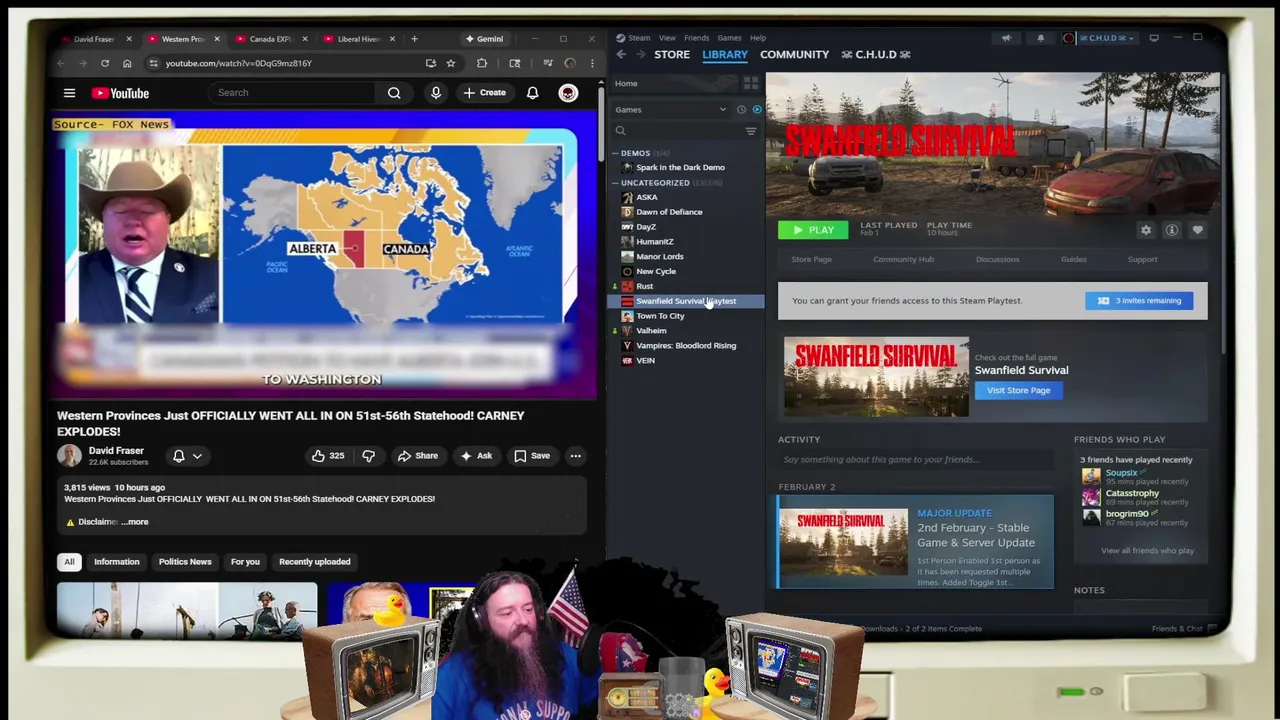This screenshot has width=1280, height=720.
Task: Collapse the DEMOS category in Steam
Action: point(616,154)
